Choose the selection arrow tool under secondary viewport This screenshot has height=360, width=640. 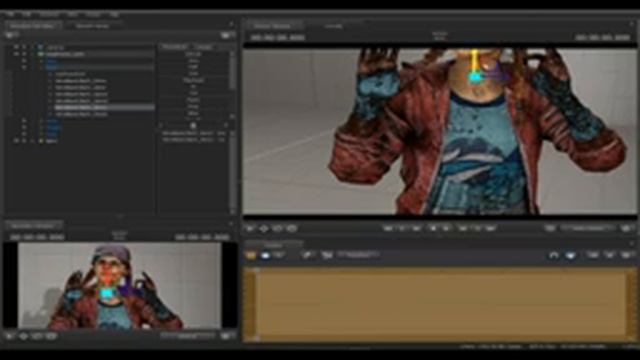pos(9,336)
